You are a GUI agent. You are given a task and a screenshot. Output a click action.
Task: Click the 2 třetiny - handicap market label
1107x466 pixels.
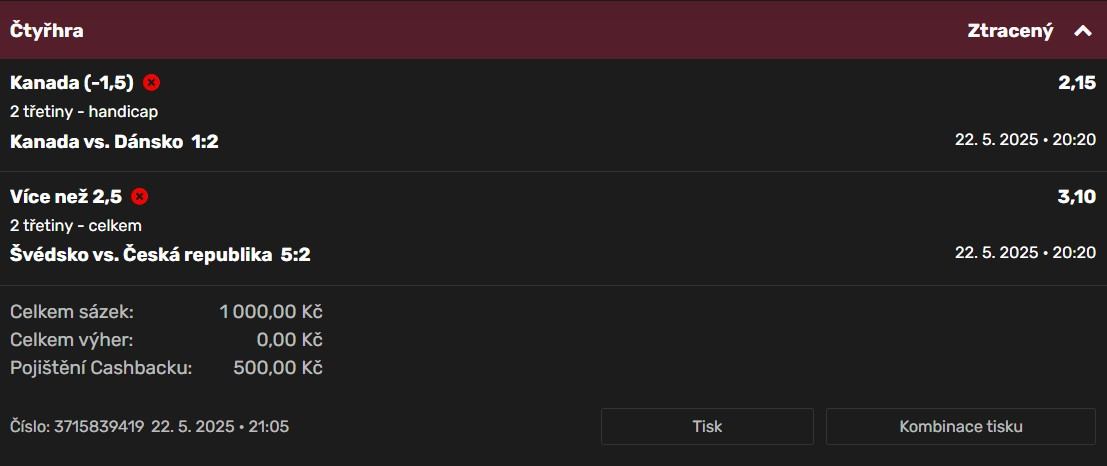[x=84, y=112]
